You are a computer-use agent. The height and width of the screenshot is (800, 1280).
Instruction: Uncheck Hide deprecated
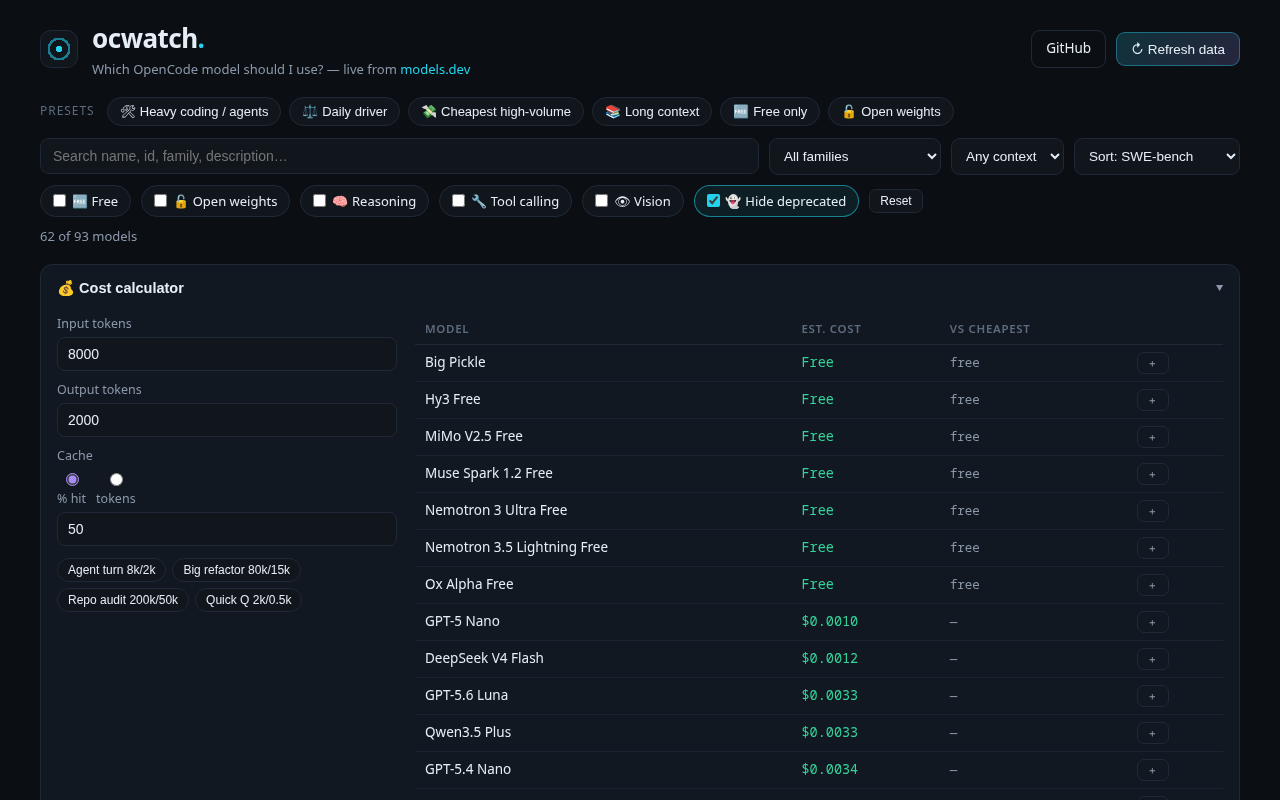pyautogui.click(x=713, y=201)
